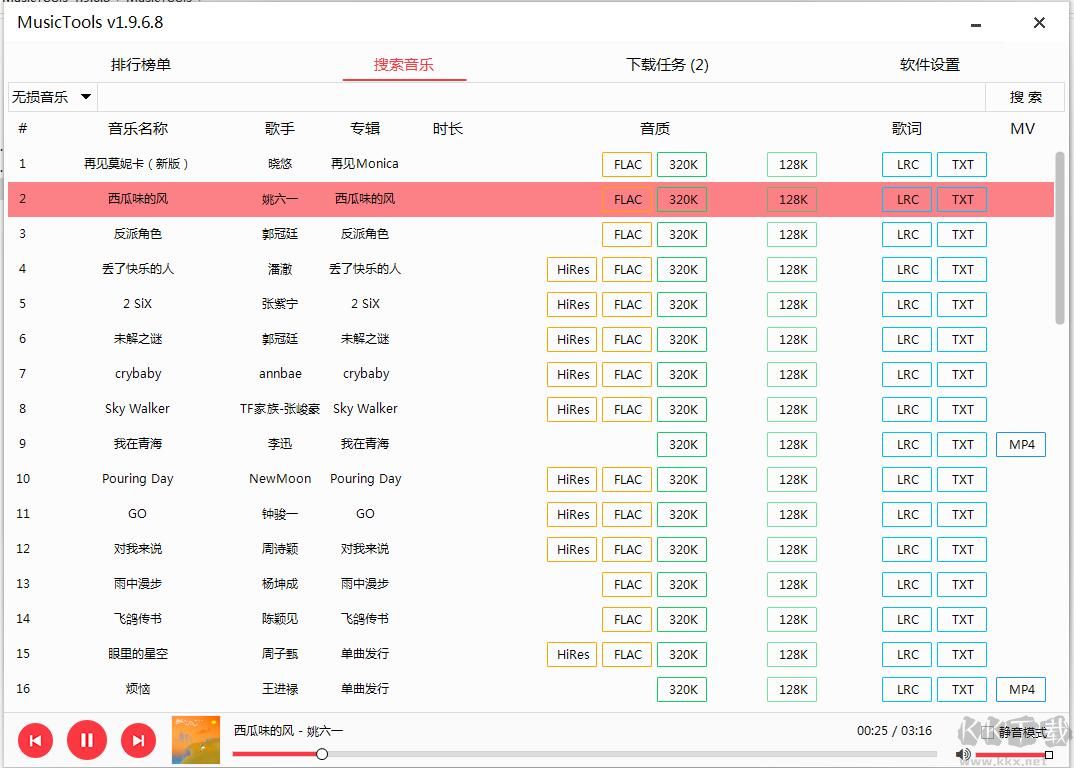
Task: Go to the 软件设置 settings tab
Action: 927,63
